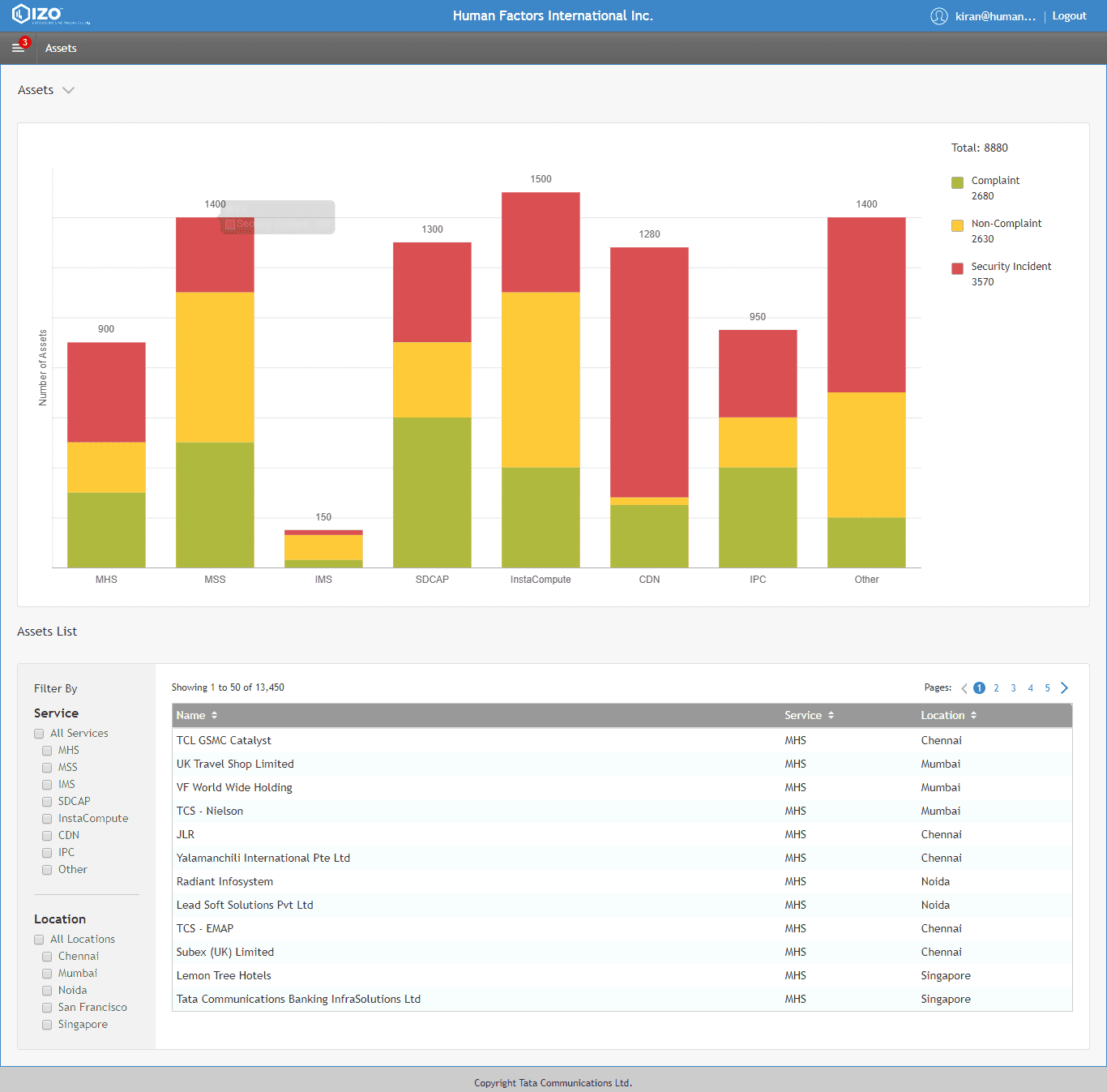The image size is (1107, 1092).
Task: Select Subex (UK) Limited asset
Action: tap(622, 952)
